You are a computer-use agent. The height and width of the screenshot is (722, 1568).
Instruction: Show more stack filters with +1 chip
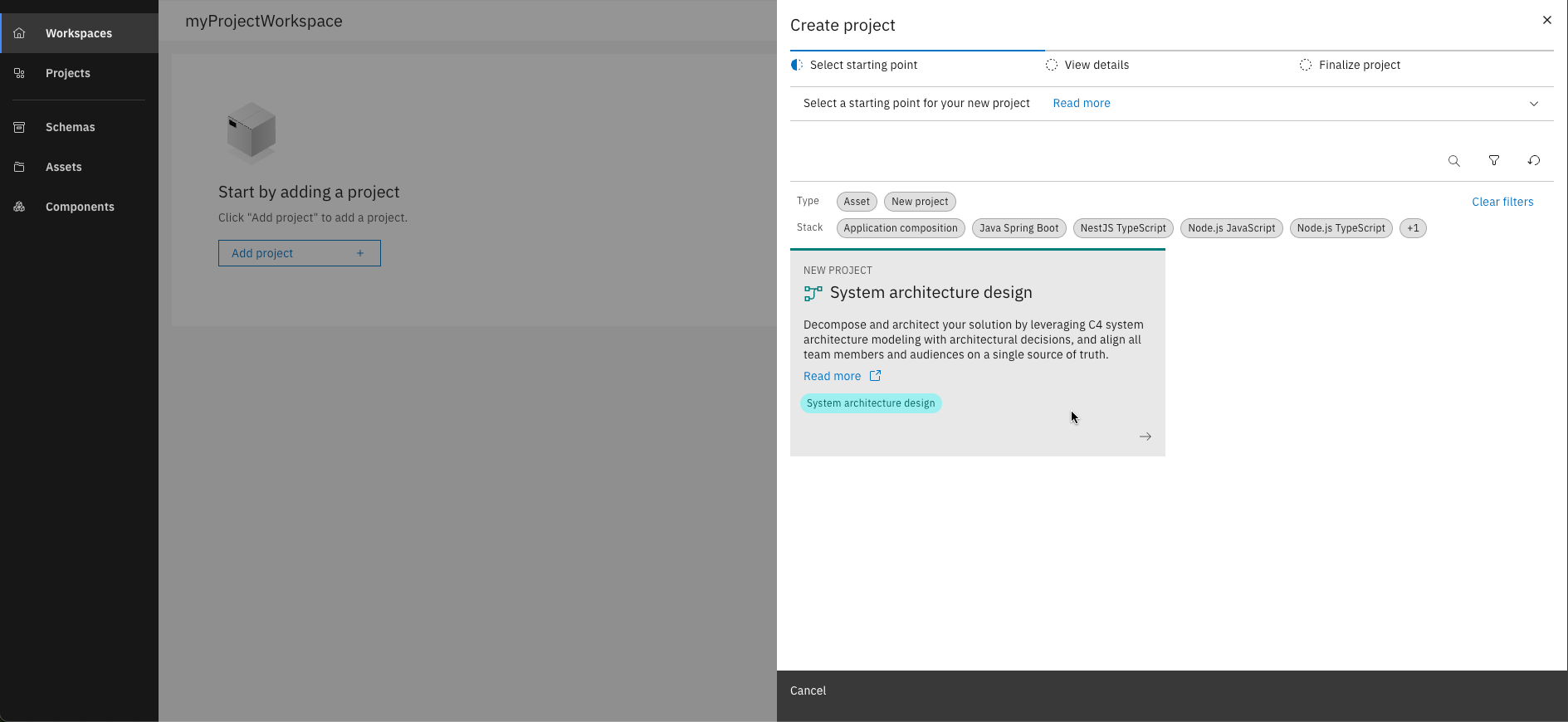1413,228
